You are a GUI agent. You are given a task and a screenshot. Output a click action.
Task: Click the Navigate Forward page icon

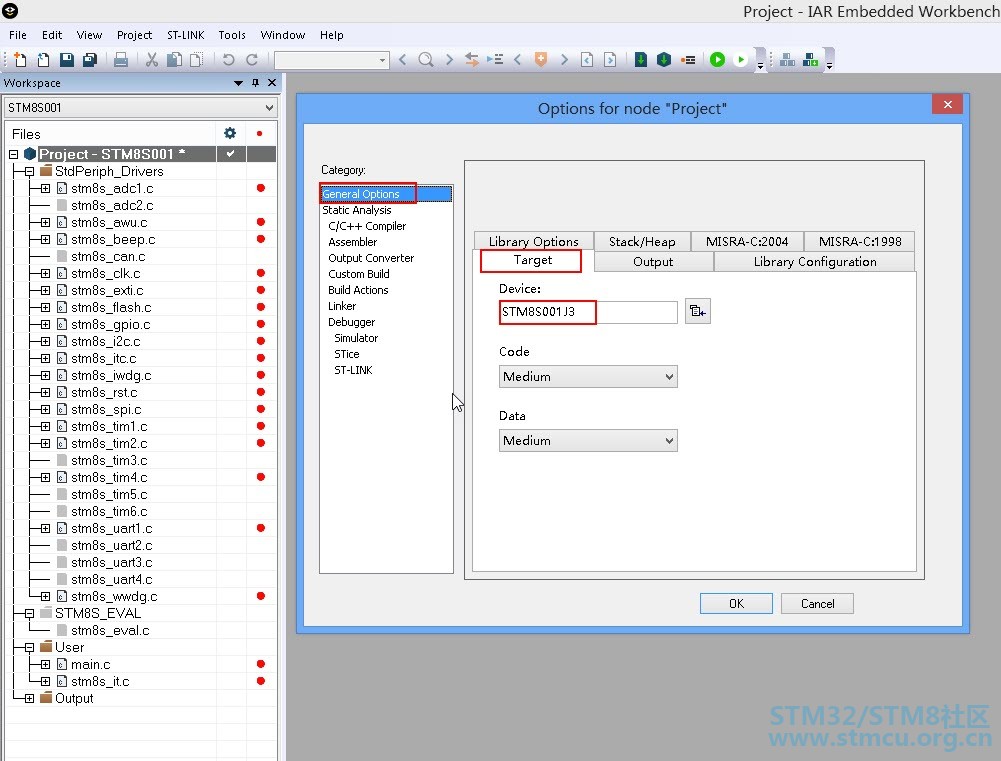610,60
